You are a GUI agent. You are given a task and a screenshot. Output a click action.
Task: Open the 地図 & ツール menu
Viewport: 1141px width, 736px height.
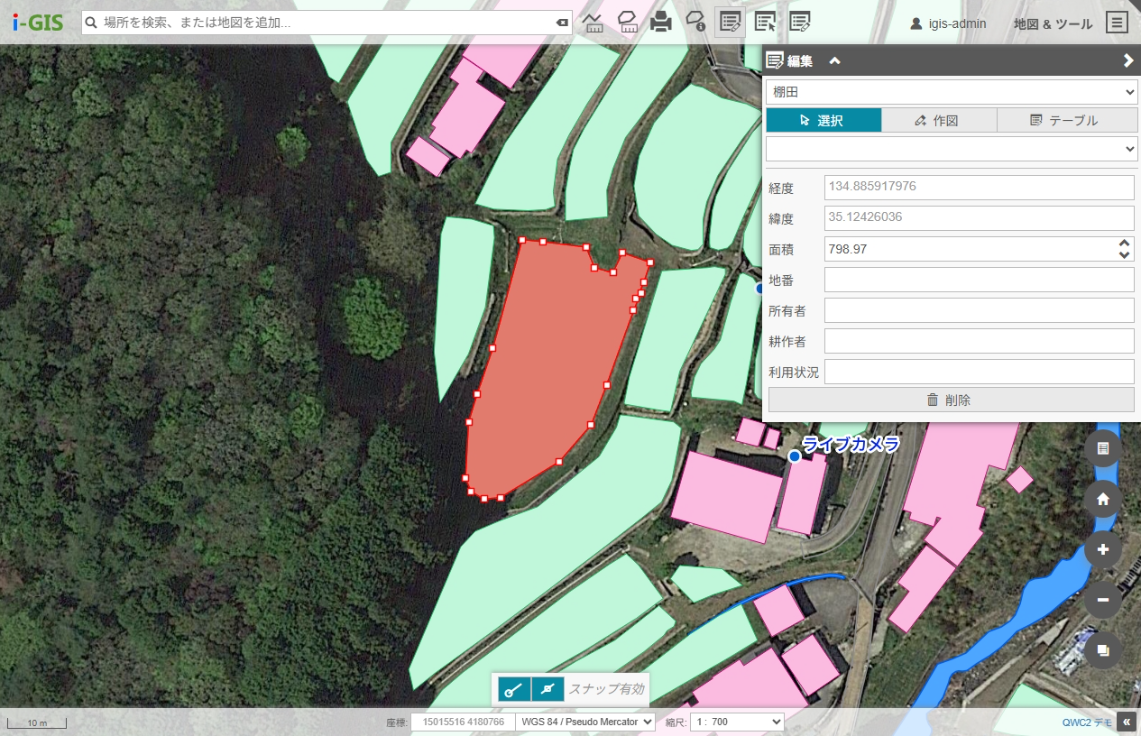click(x=1053, y=23)
